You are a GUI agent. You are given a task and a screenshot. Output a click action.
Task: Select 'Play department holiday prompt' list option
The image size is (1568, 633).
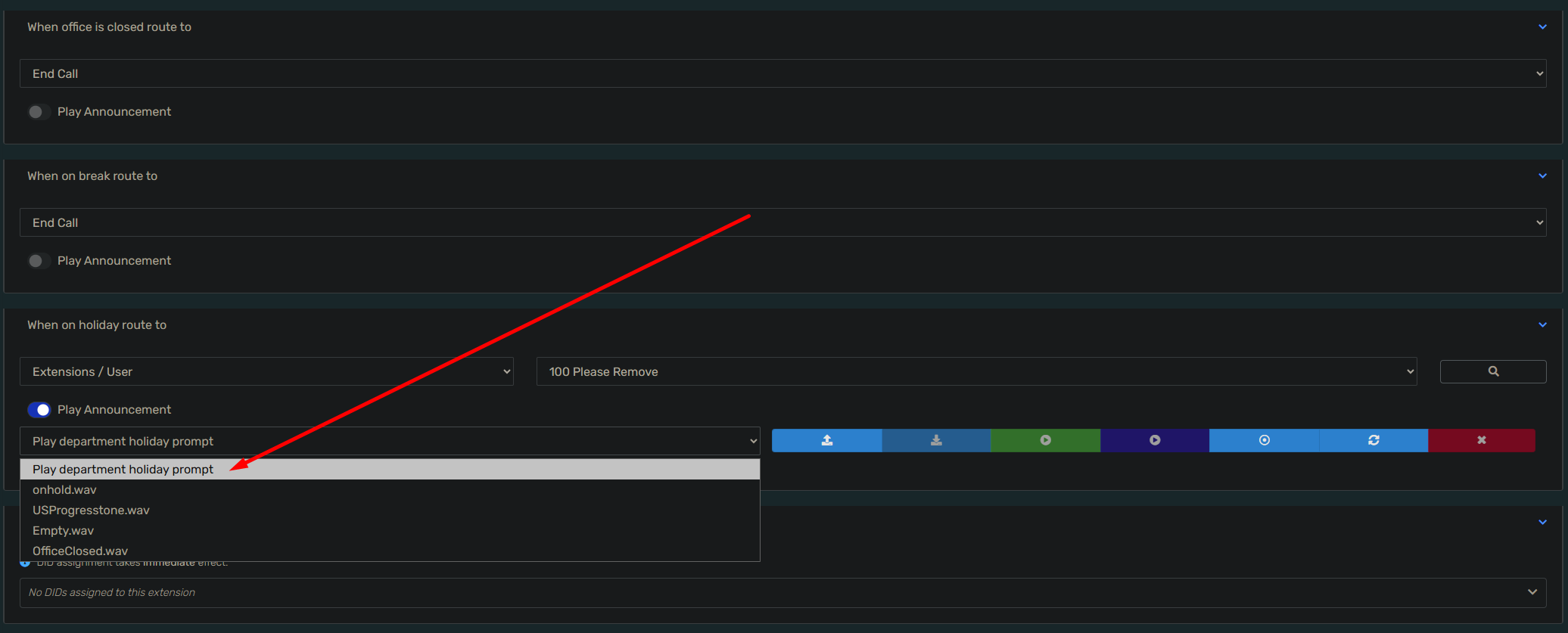390,470
